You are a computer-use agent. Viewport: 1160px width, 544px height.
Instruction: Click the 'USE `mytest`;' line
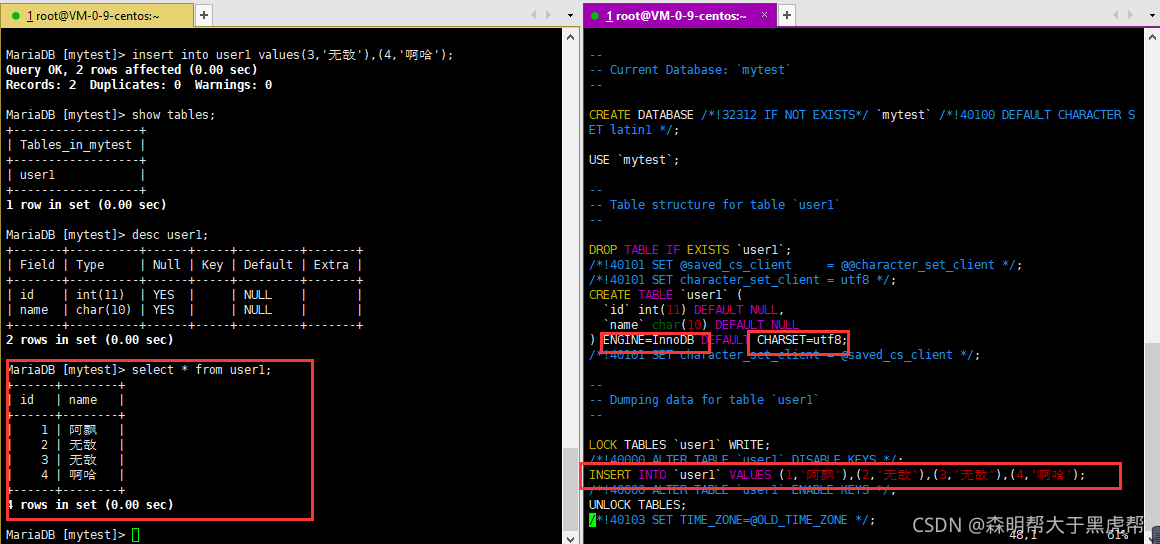(634, 160)
